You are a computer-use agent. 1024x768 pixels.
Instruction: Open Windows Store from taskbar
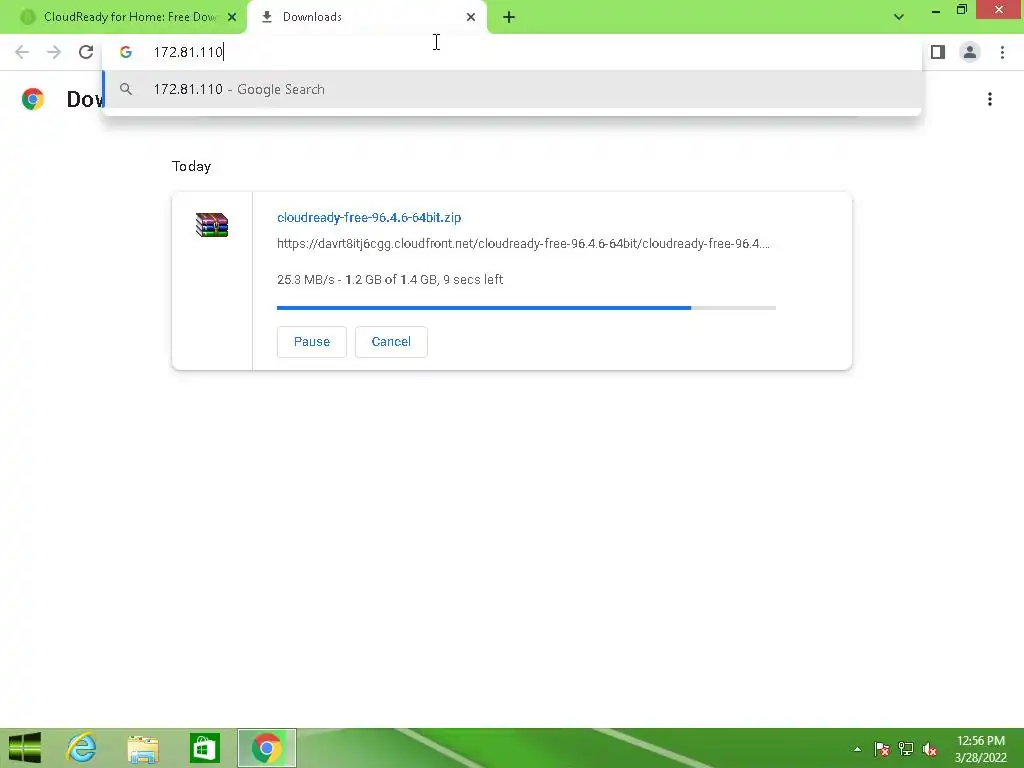tap(205, 748)
